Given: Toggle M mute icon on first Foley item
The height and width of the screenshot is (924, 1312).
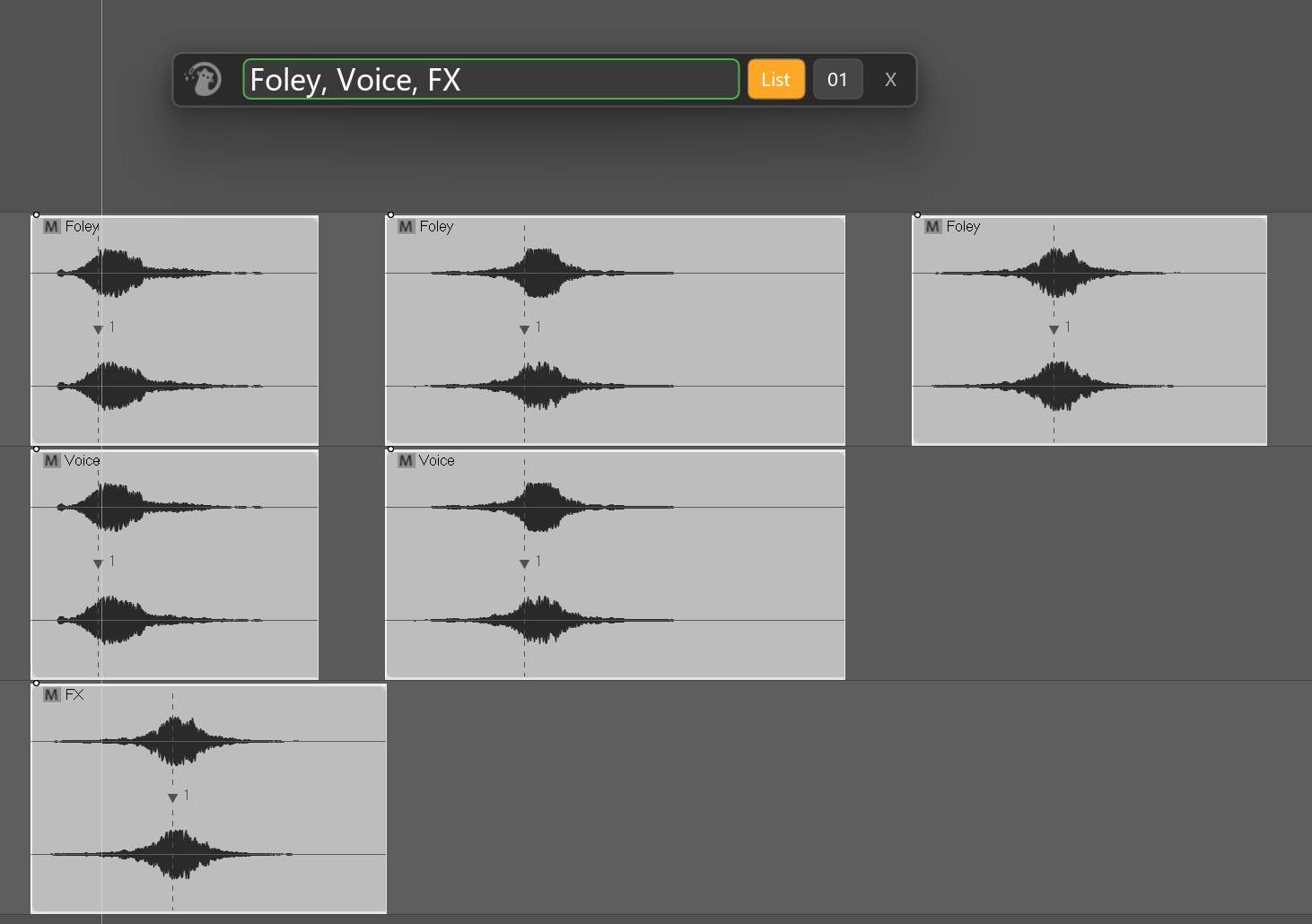Looking at the screenshot, I should (51, 226).
